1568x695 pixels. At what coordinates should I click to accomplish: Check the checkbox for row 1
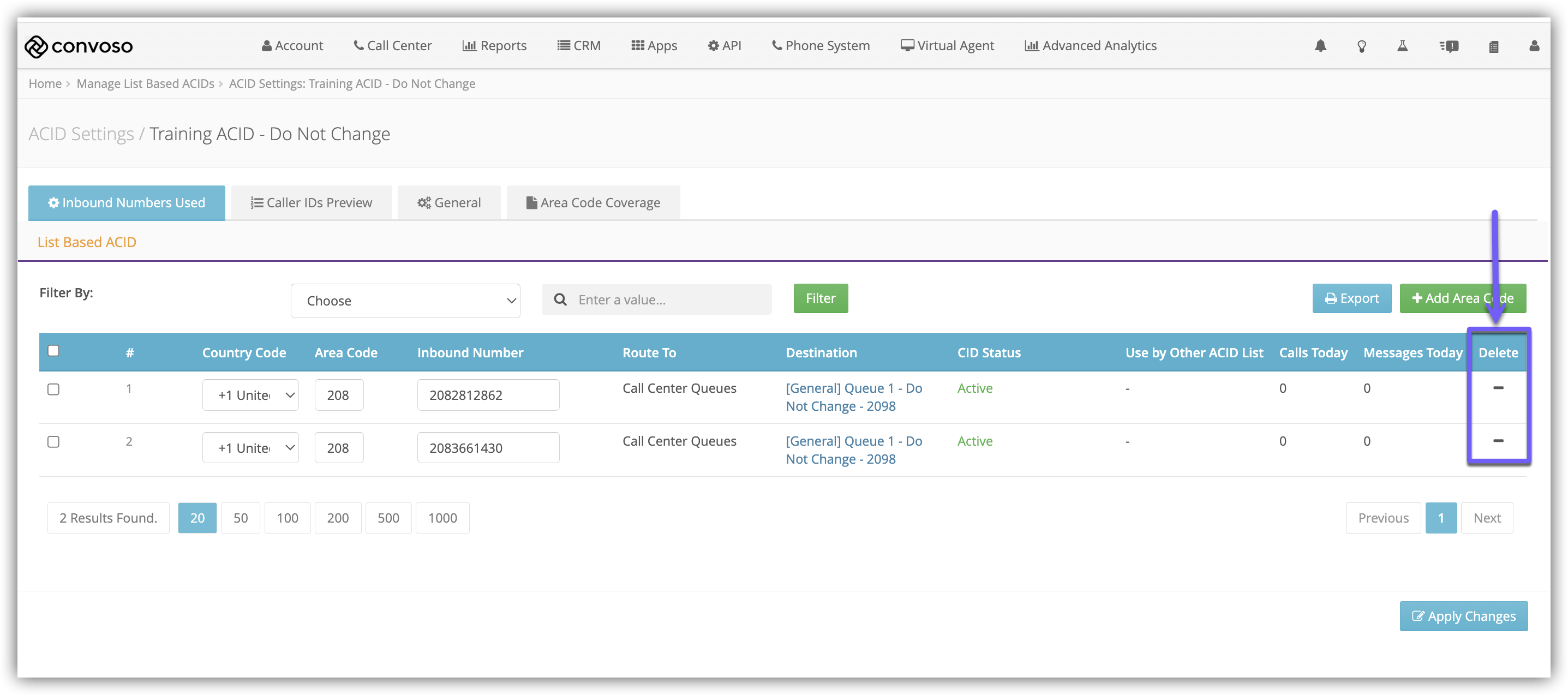tap(53, 390)
